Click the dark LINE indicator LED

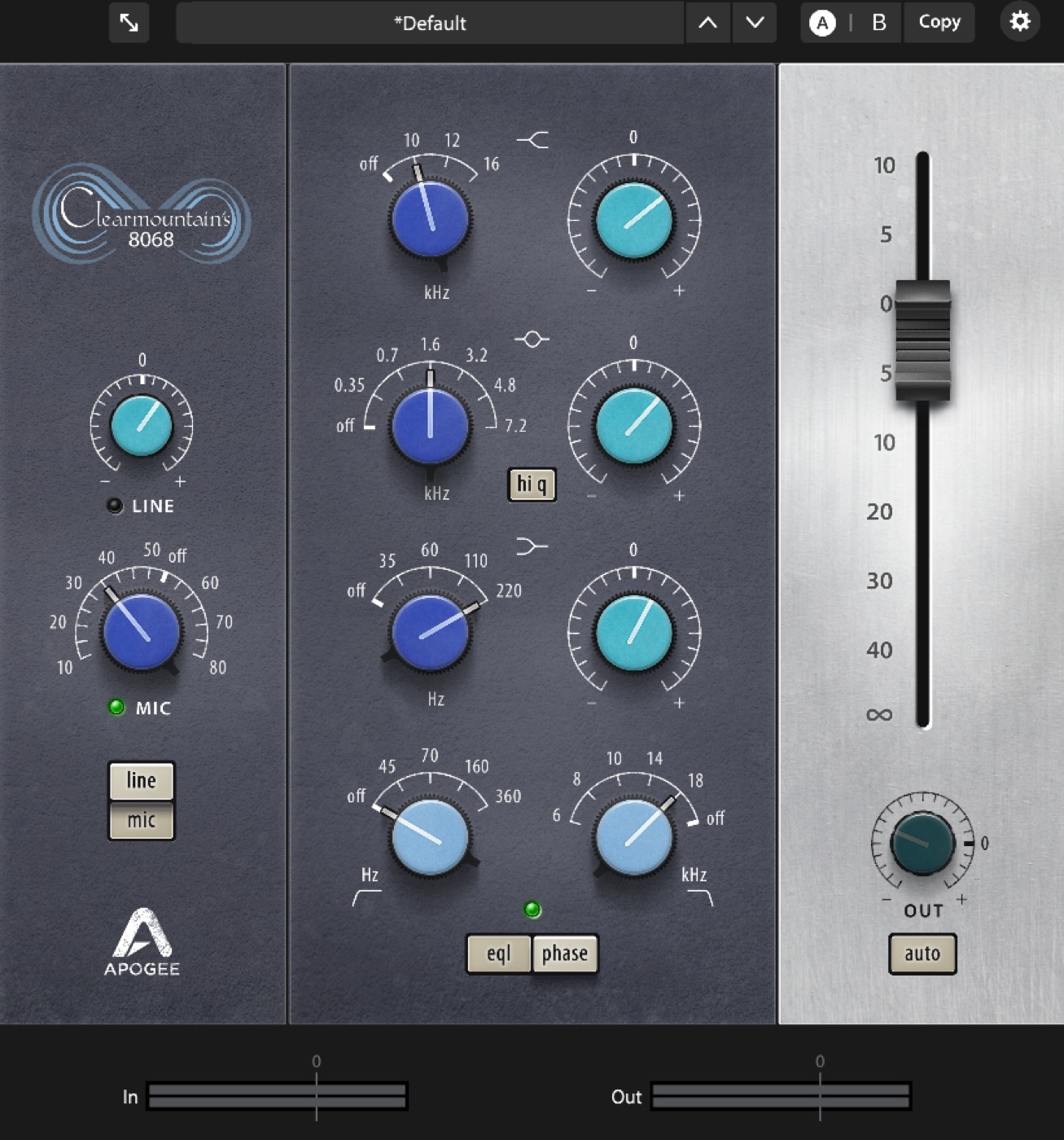(x=115, y=506)
